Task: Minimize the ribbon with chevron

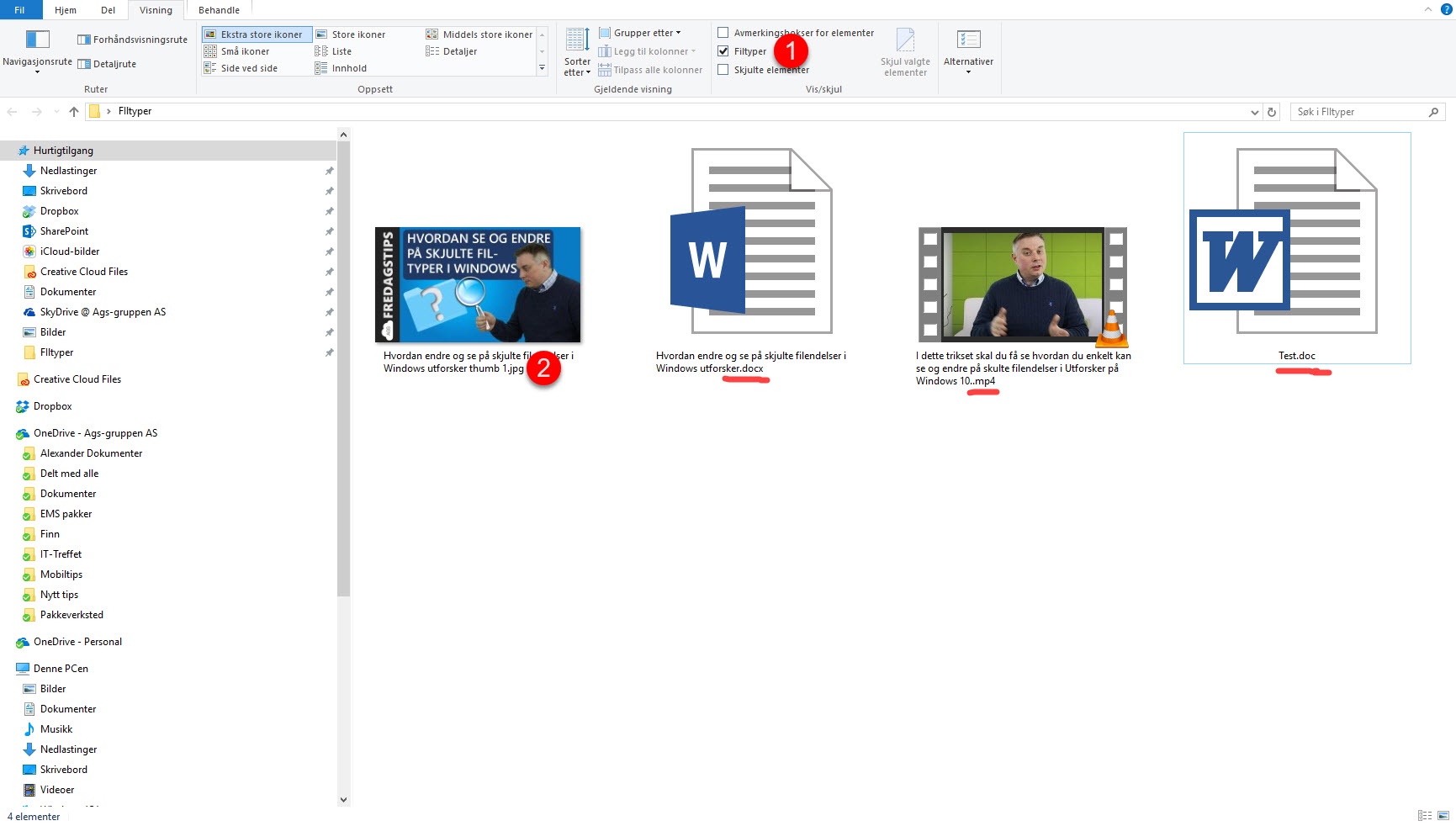Action: [x=1427, y=9]
